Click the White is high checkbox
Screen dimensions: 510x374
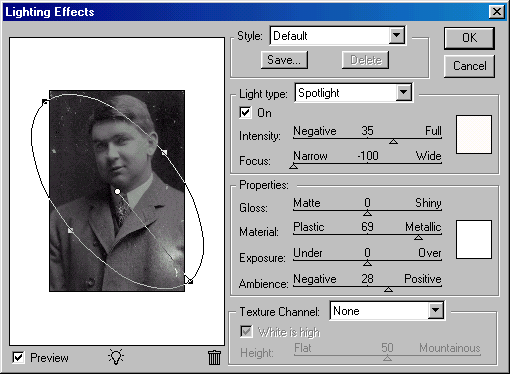pyautogui.click(x=246, y=332)
